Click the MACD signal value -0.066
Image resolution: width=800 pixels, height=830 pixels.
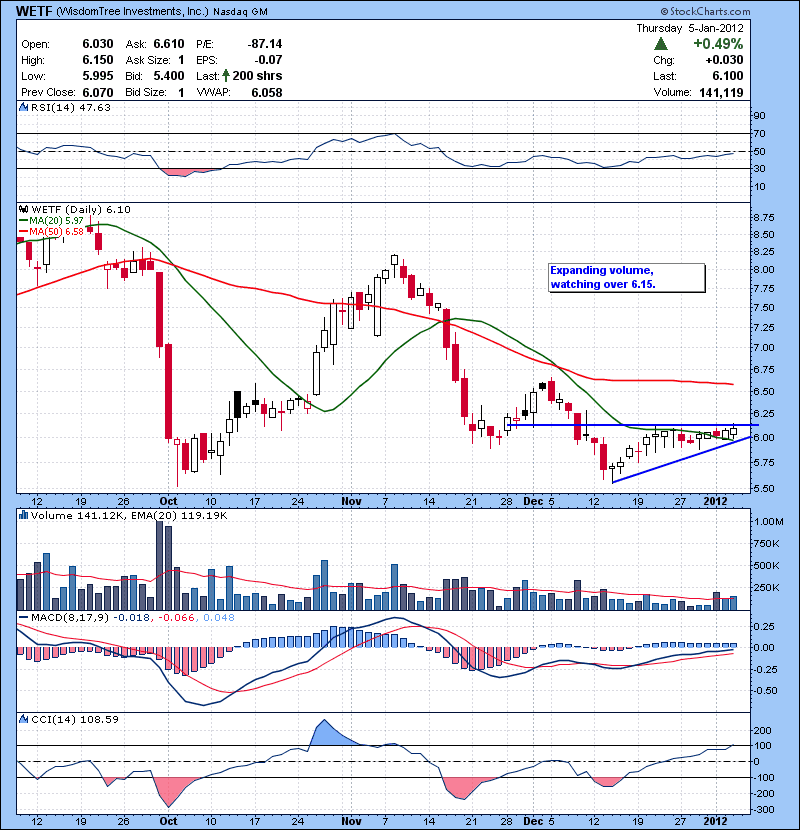(177, 617)
